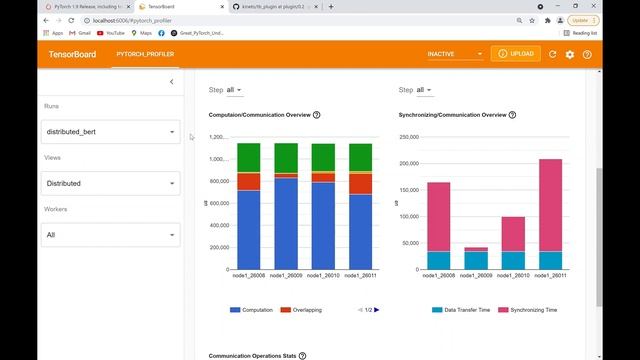This screenshot has height=360, width=640.
Task: Switch to the PyTorch 1.9 Release browser tab
Action: 88,7
